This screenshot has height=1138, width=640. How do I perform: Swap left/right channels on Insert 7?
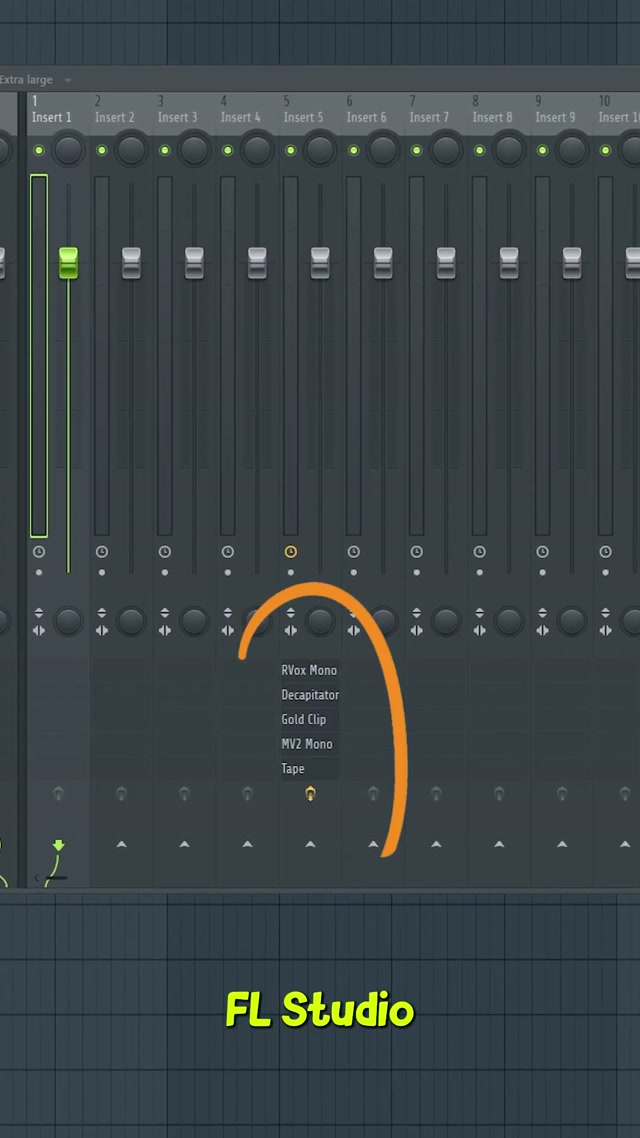[416, 630]
